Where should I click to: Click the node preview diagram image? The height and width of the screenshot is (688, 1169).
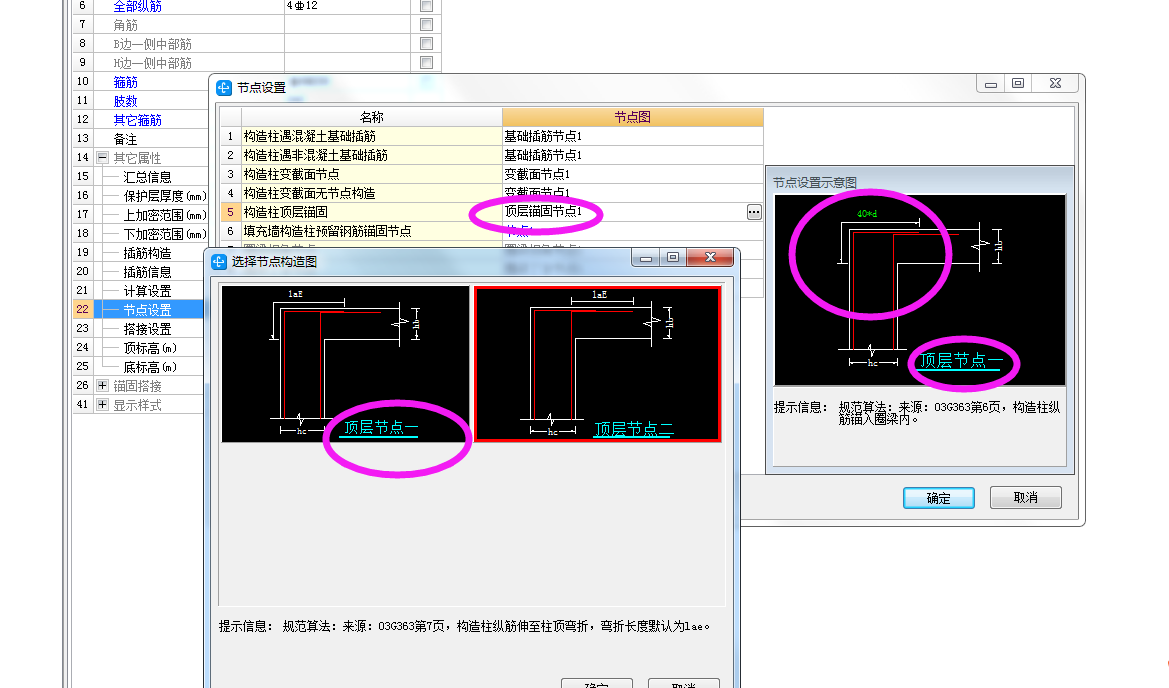[920, 290]
